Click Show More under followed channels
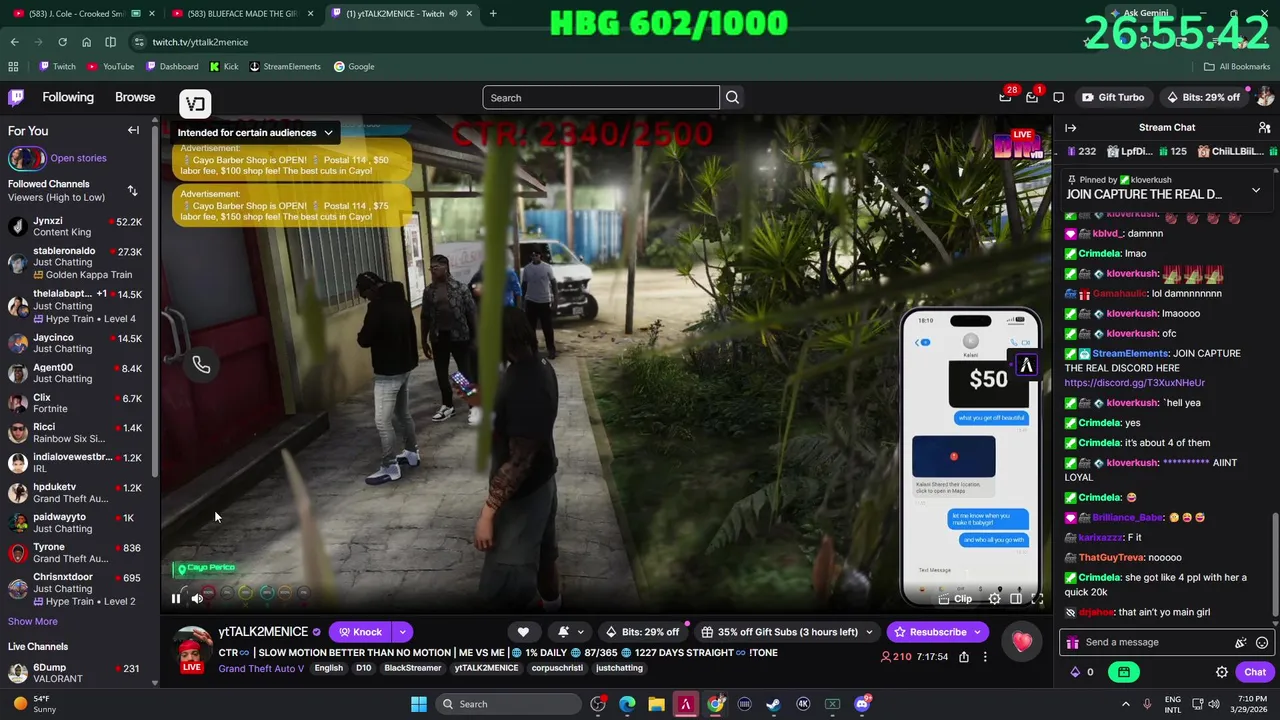Image resolution: width=1280 pixels, height=720 pixels. tap(33, 621)
